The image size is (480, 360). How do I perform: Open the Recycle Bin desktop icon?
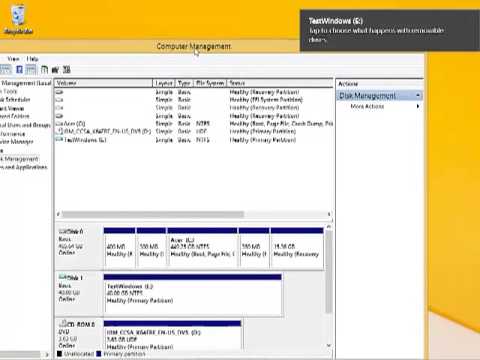click(18, 19)
